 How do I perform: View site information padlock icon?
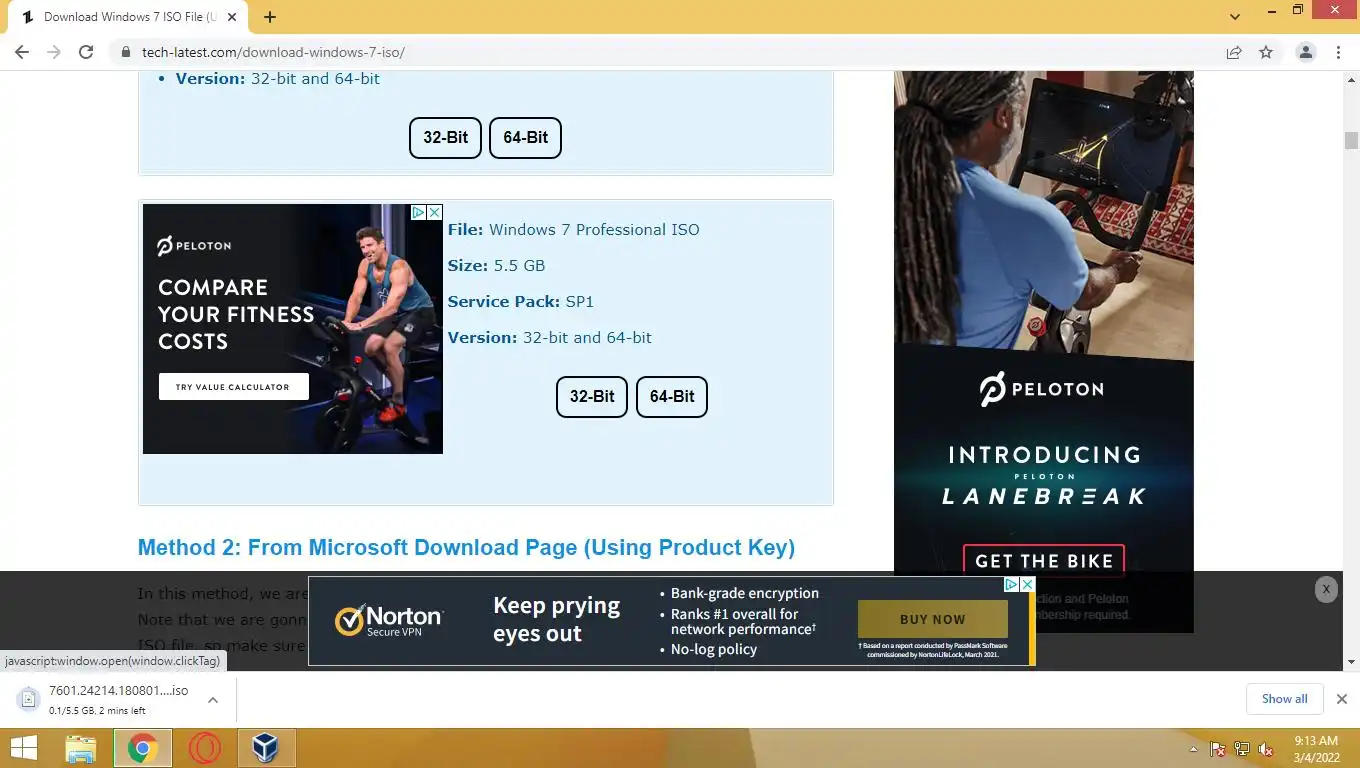pyautogui.click(x=126, y=52)
